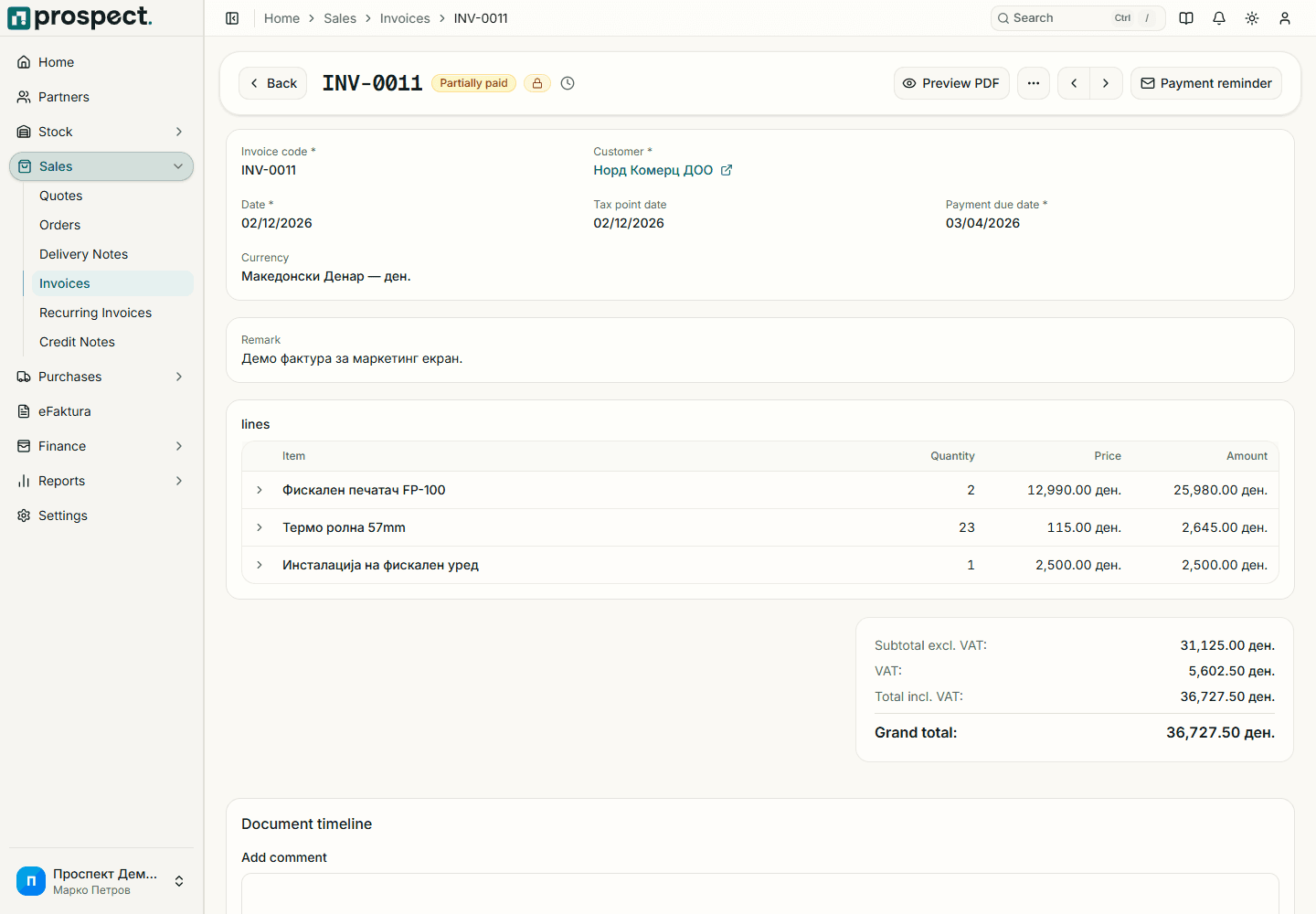The image size is (1316, 914).
Task: Click the INV-0011 breadcrumb entry
Action: point(481,18)
